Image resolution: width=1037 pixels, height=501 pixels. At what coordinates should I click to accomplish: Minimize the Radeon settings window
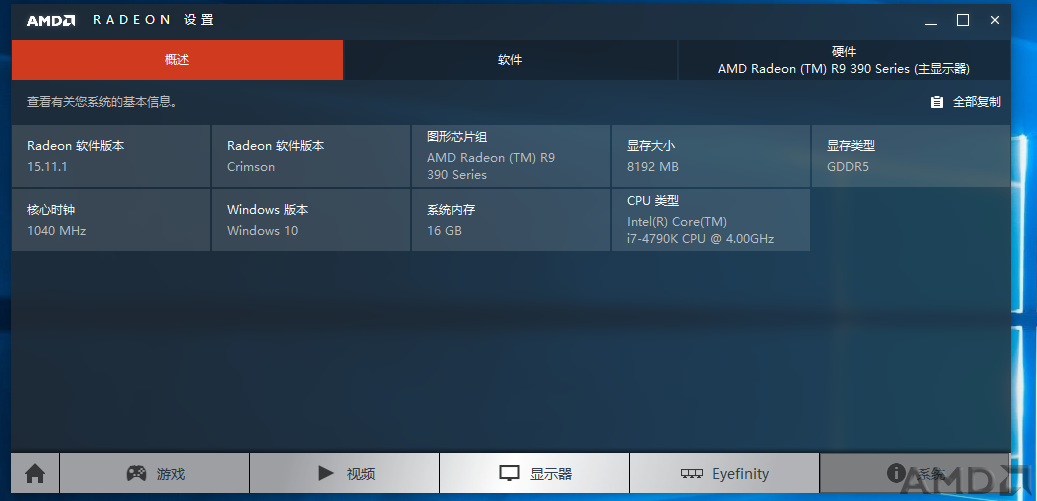(931, 20)
